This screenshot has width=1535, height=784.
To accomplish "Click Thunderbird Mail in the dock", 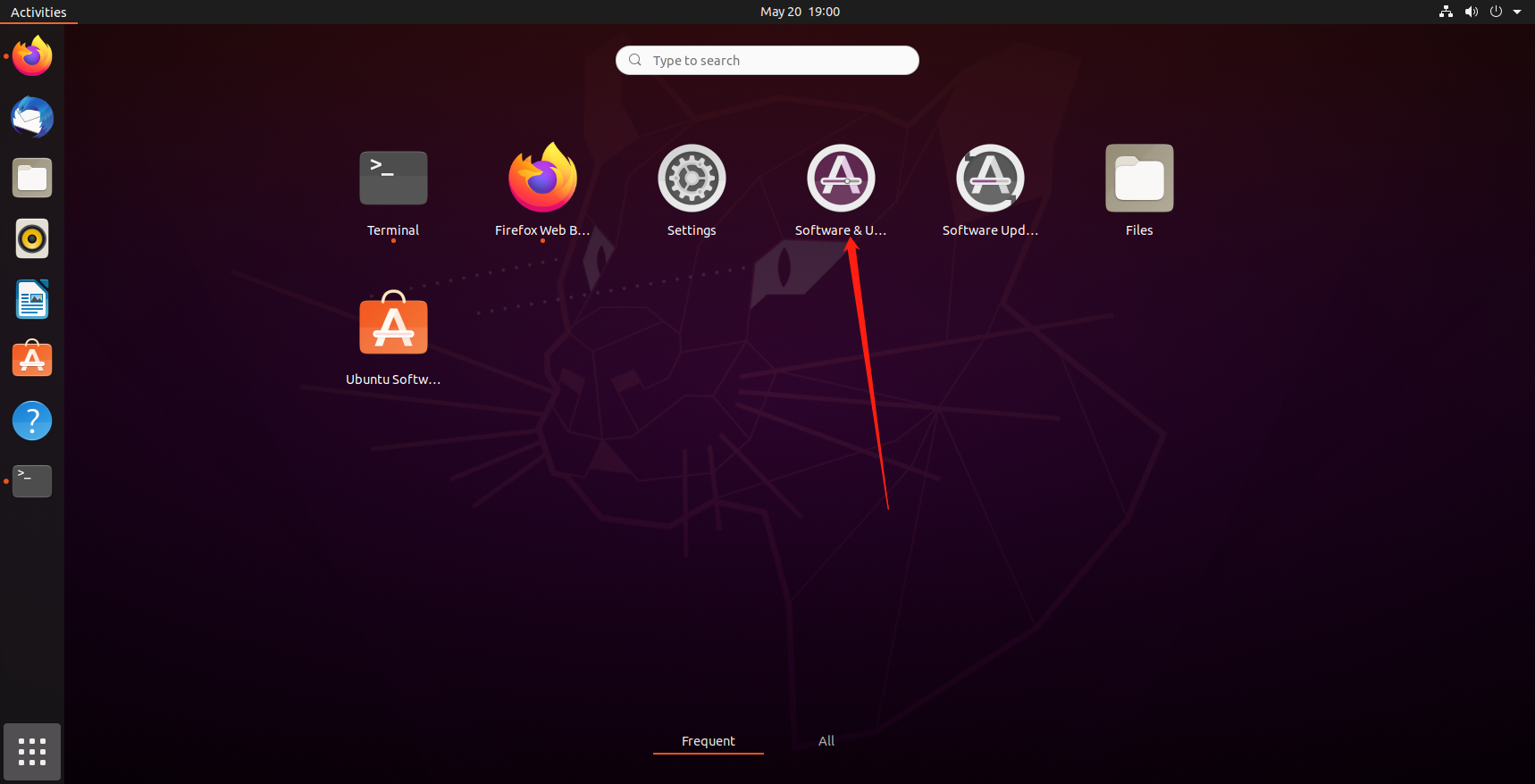I will point(32,118).
